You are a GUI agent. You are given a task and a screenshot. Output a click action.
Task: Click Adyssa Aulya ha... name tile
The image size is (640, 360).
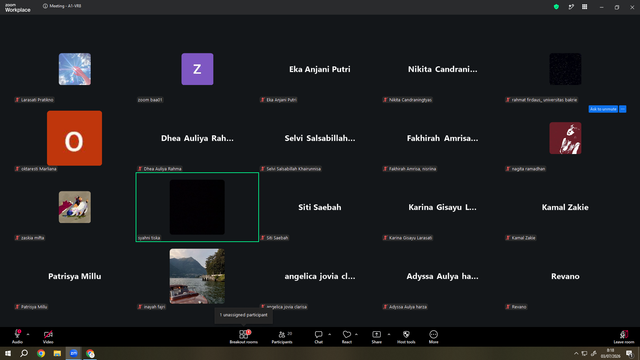pyautogui.click(x=442, y=276)
